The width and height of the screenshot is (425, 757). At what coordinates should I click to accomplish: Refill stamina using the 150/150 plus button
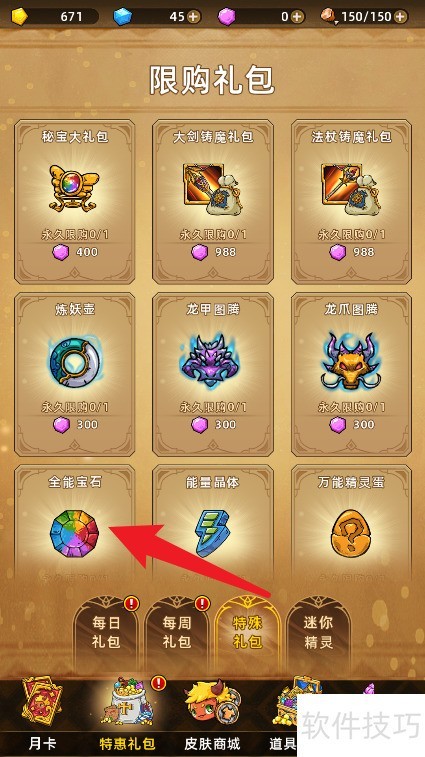tap(400, 17)
